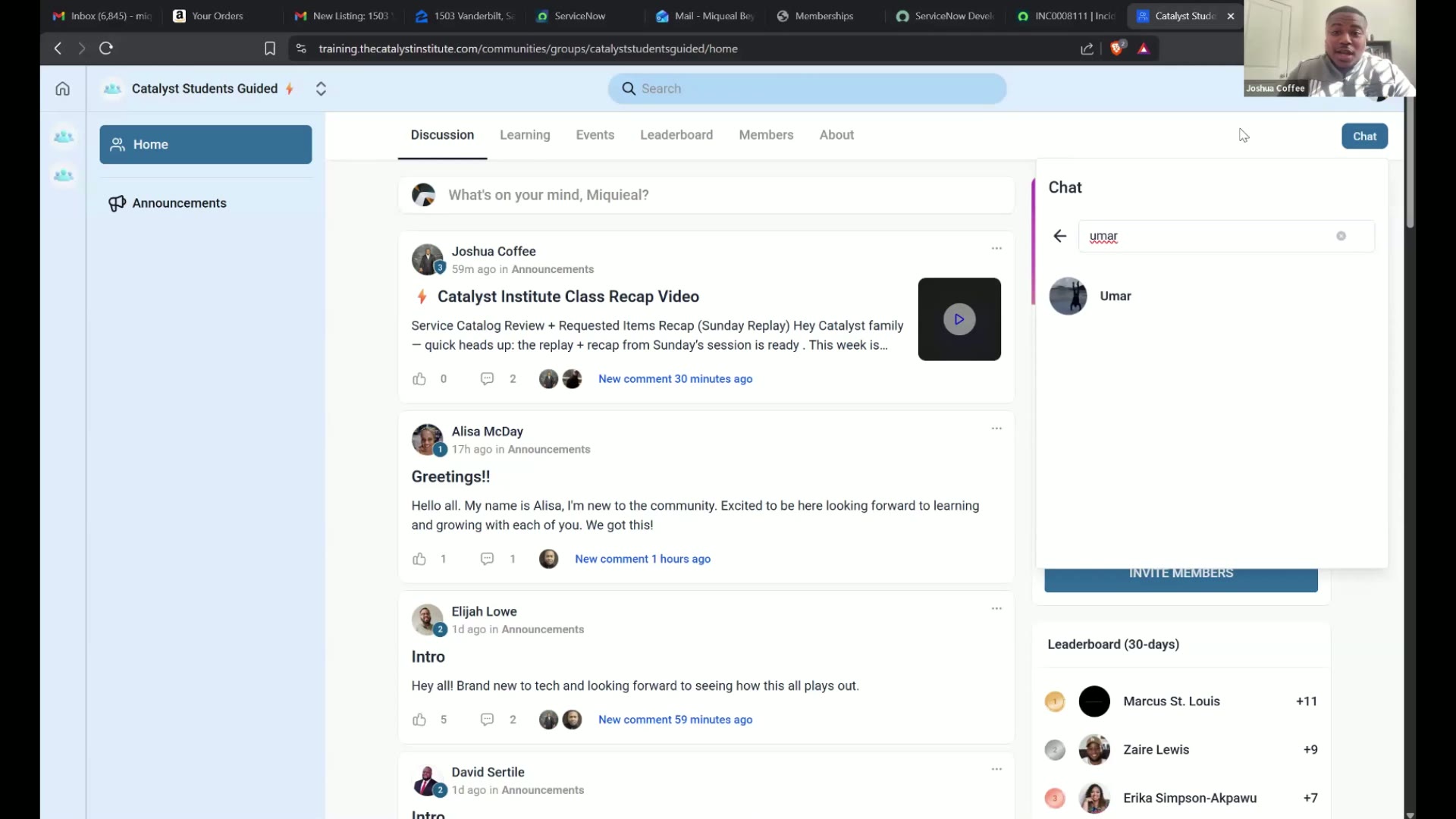Open the site info icon in the address bar
Viewport: 1456px width, 819px height.
coord(301,49)
